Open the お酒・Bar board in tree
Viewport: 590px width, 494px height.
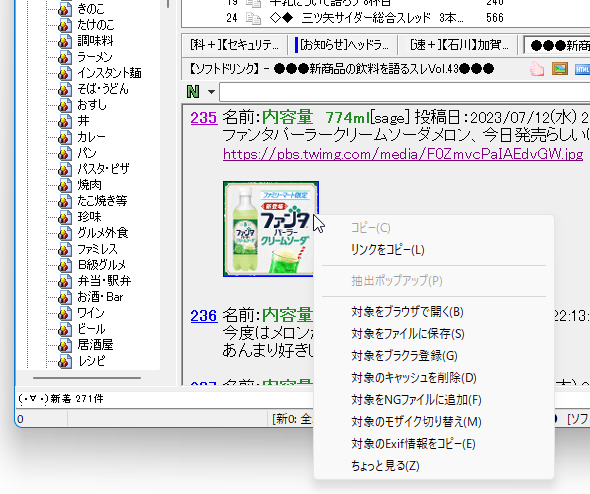pyautogui.click(x=100, y=297)
